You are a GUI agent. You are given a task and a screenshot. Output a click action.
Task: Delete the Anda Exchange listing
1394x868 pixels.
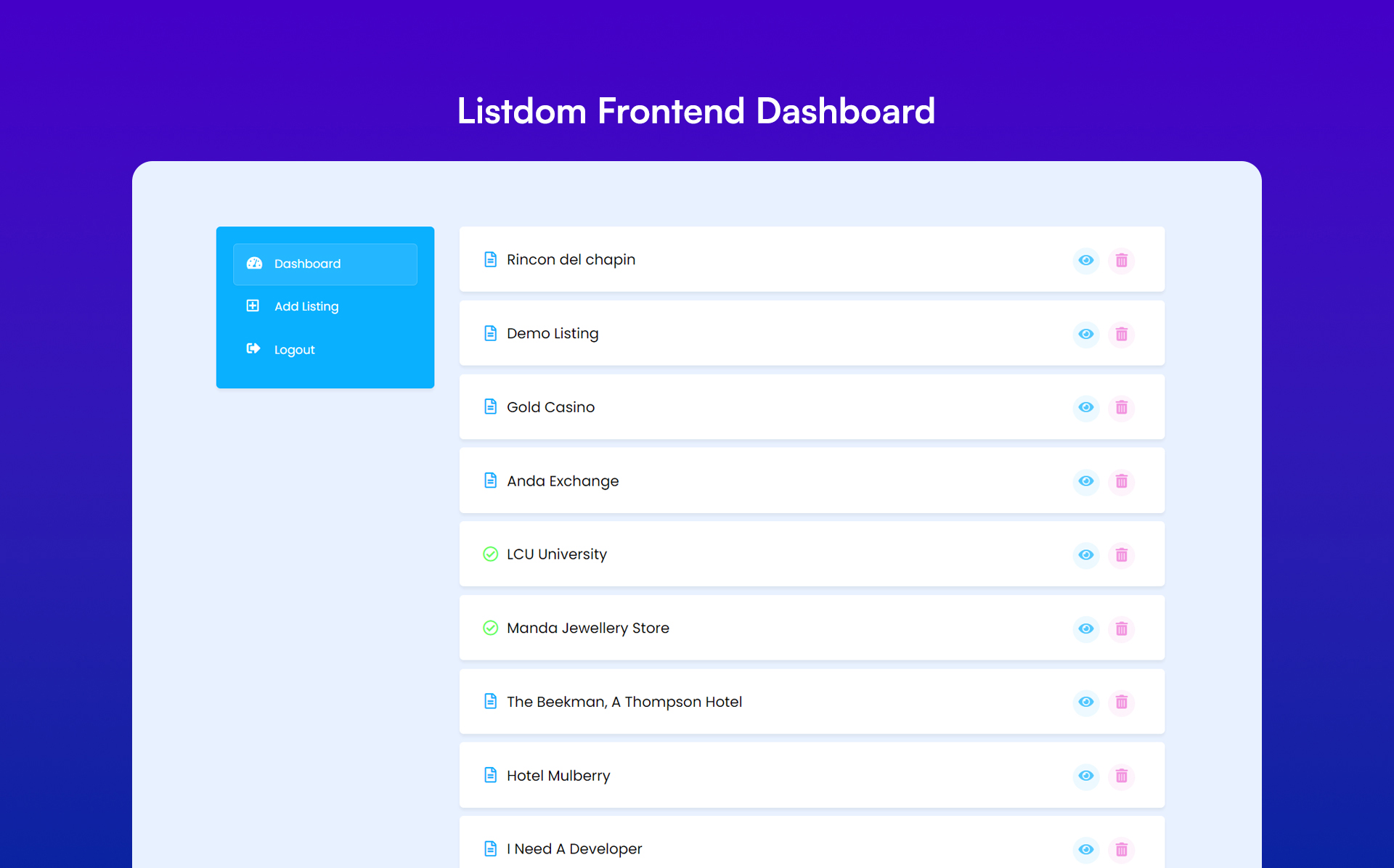tap(1121, 481)
